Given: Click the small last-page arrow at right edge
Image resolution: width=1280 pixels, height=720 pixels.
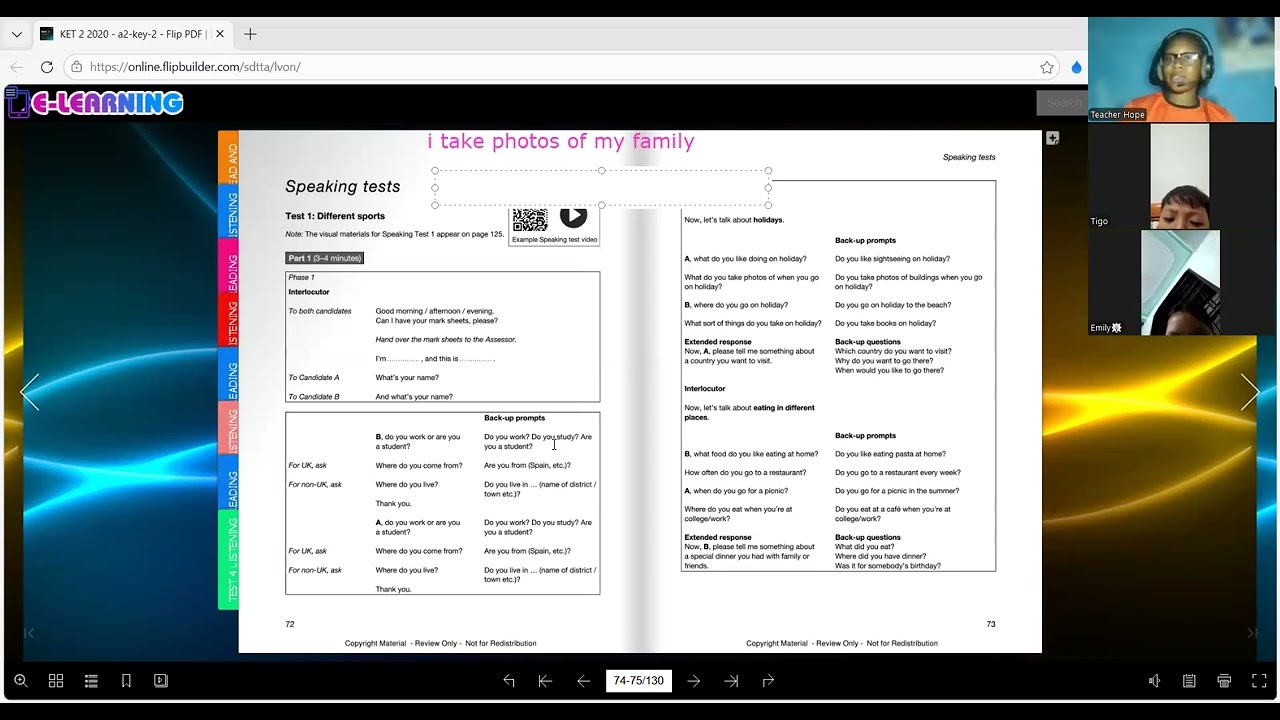Looking at the screenshot, I should (x=1252, y=633).
